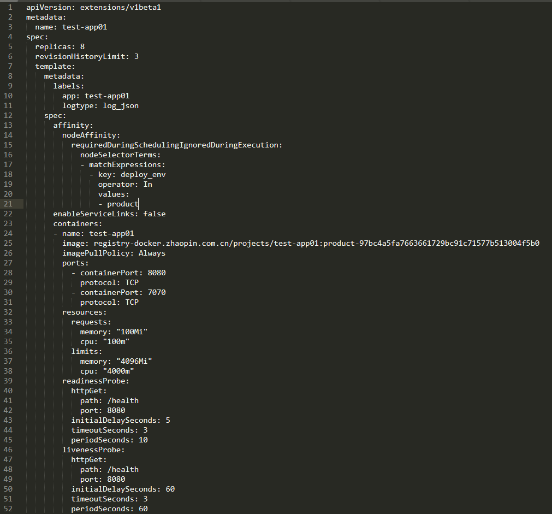This screenshot has width=552, height=514.
Task: Click 'containerPort: 8080' entry
Action: coord(123,273)
